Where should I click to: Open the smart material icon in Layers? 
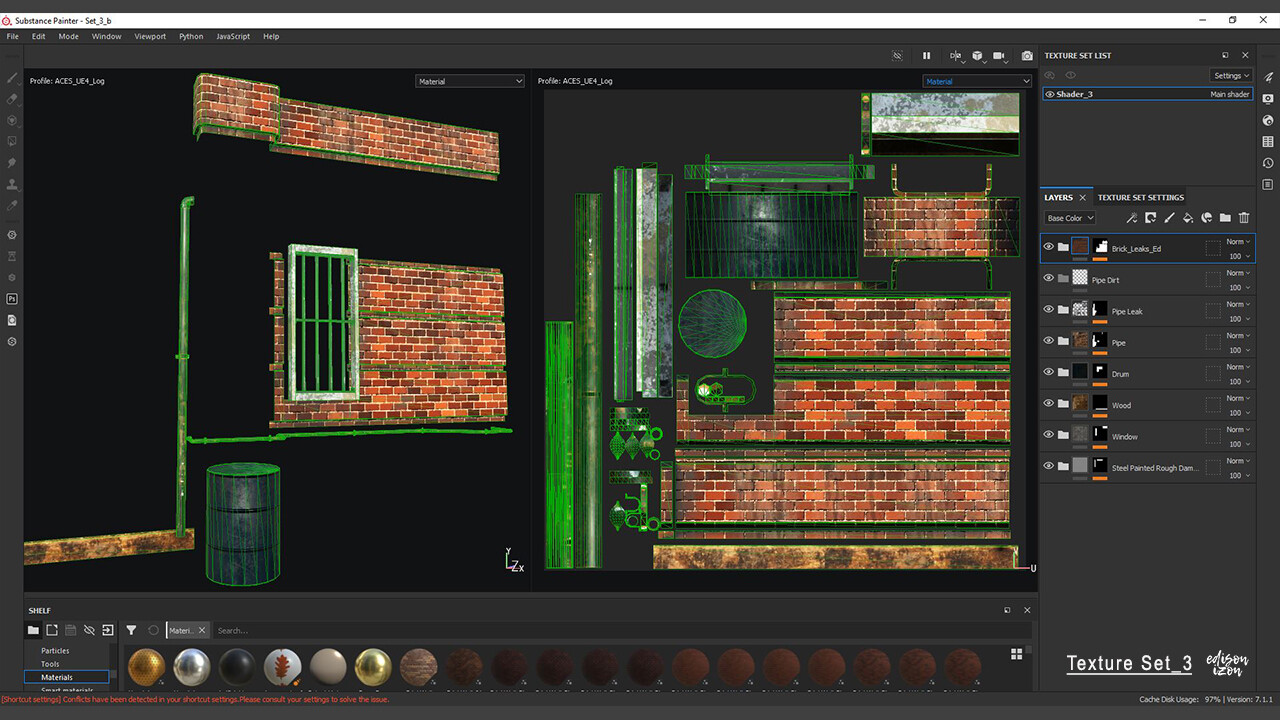pyautogui.click(x=1207, y=218)
